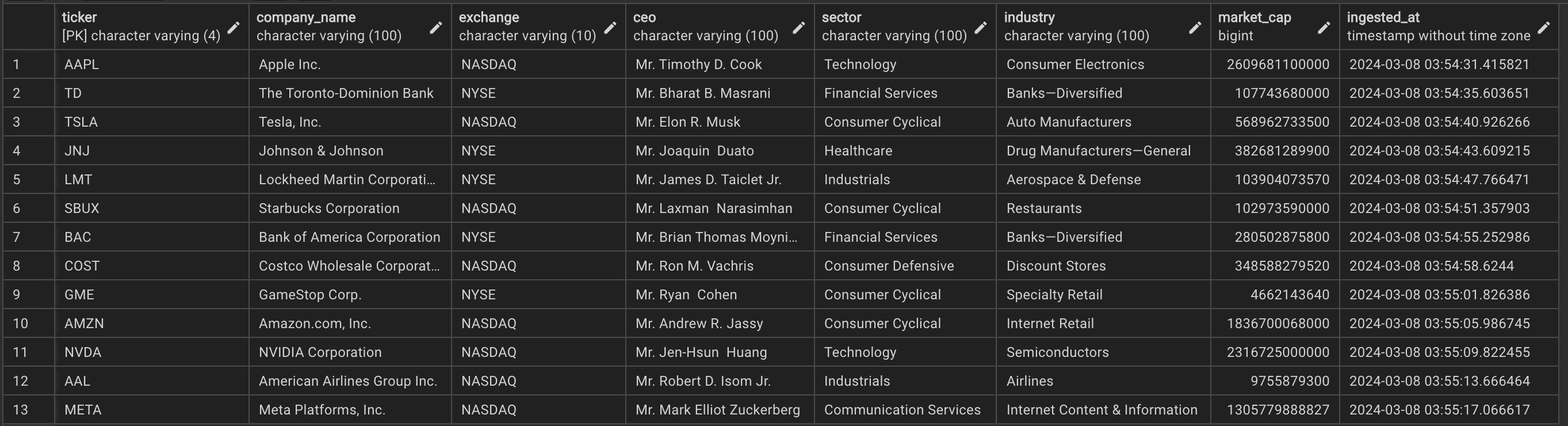Click the edit pencil icon in industry column

click(x=1195, y=28)
